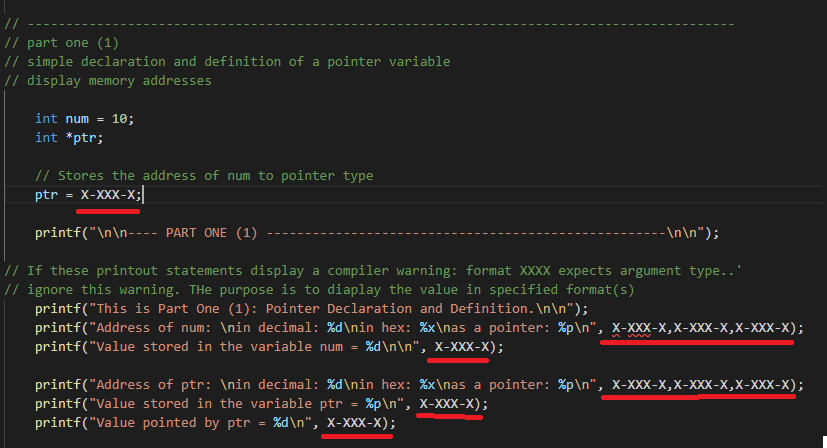Viewport: 827px width, 448px height.
Task: Click the comment "Stores the address of num to pointer type"
Action: pos(204,176)
